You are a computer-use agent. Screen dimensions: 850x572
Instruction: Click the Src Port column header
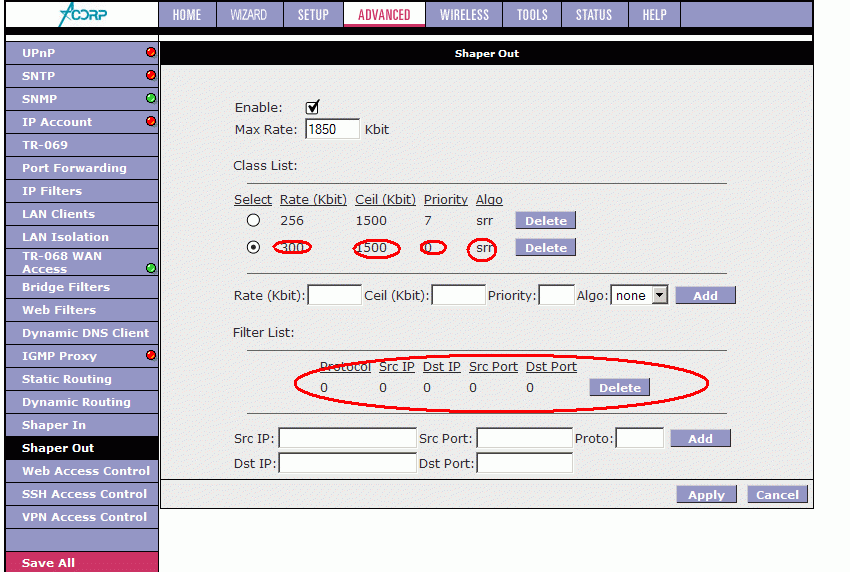pos(493,367)
